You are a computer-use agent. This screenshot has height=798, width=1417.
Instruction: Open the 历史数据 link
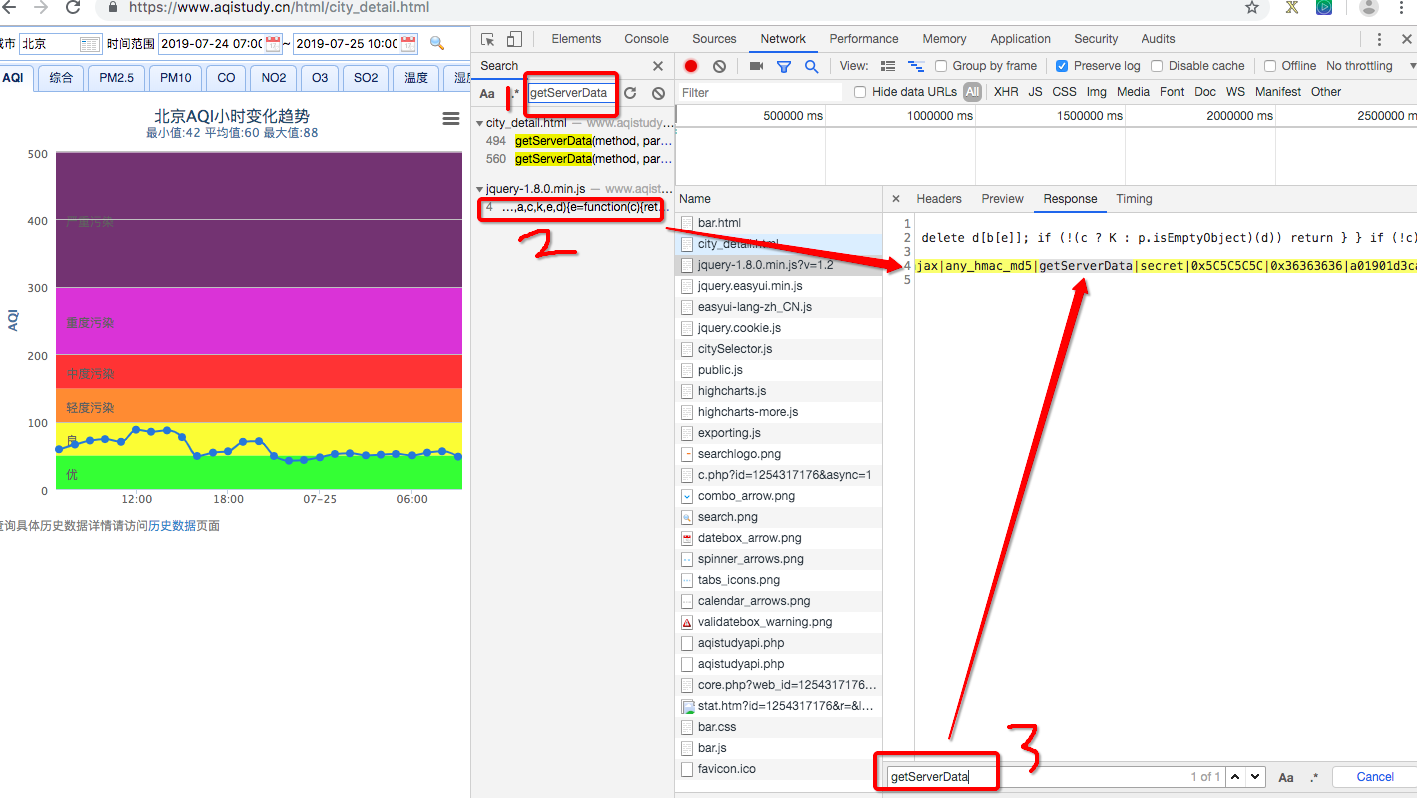pyautogui.click(x=172, y=526)
